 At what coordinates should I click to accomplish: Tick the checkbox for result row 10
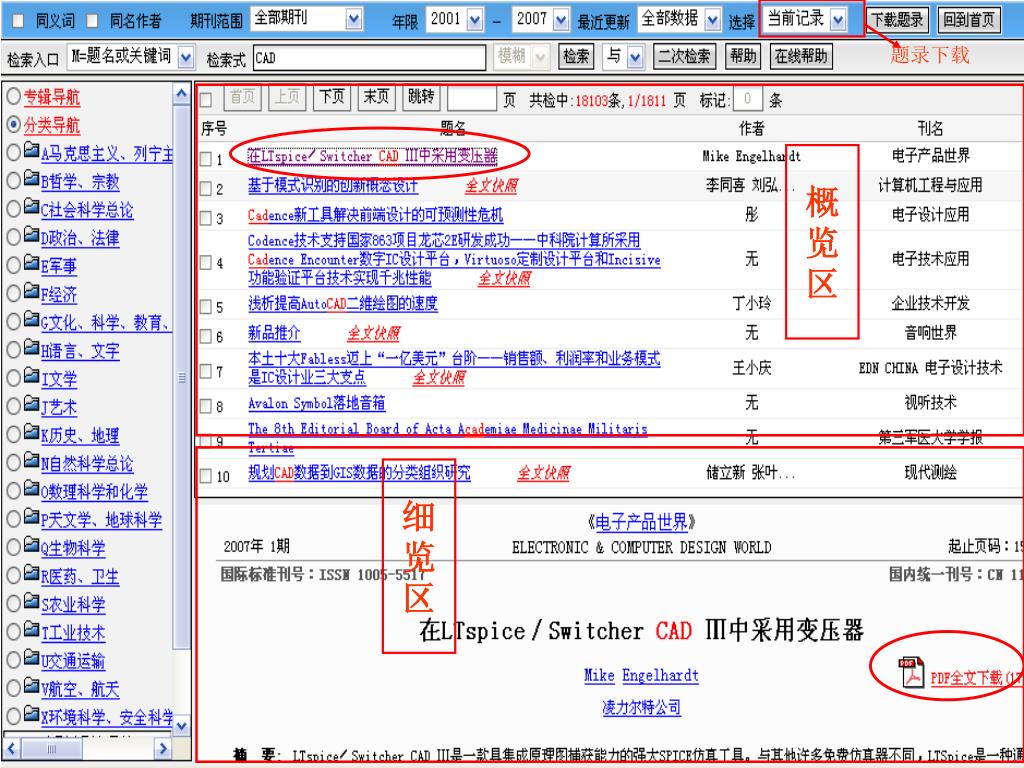[205, 475]
